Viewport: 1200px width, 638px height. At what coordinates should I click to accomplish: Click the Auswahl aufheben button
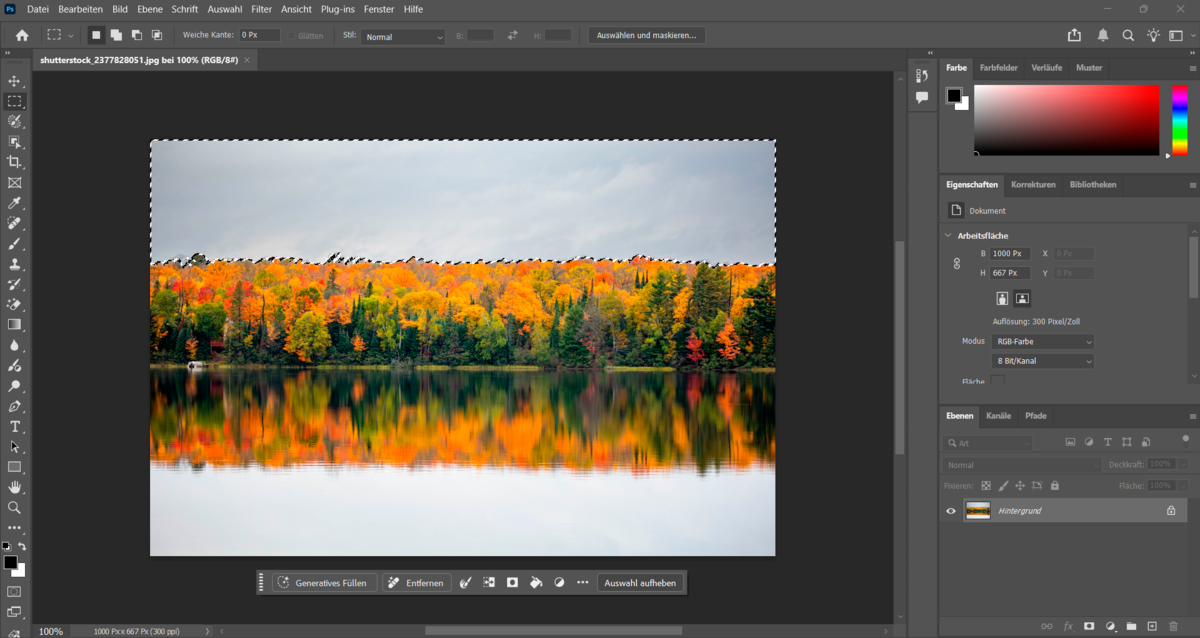coord(641,582)
